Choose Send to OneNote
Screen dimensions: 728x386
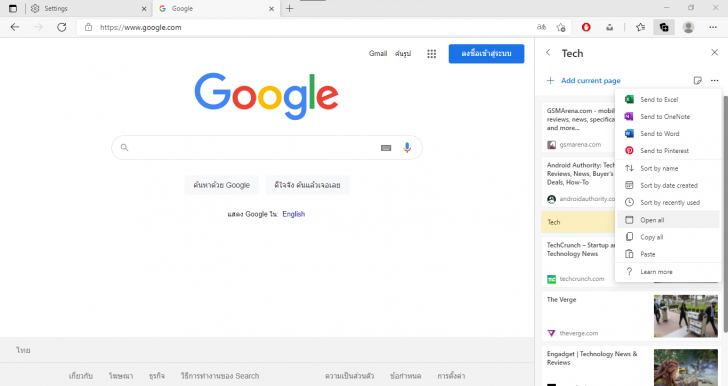[668, 117]
